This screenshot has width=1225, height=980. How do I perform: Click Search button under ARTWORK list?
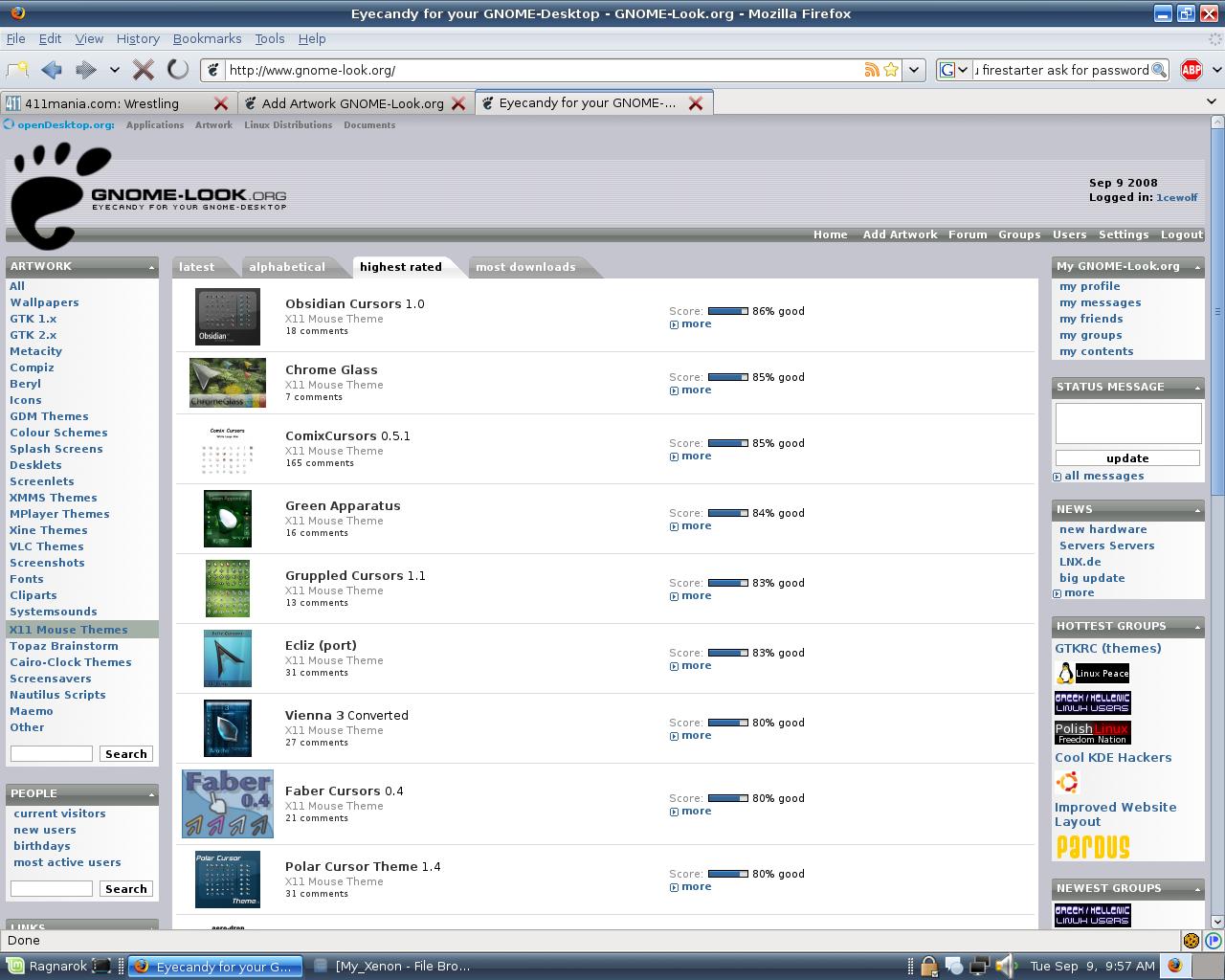[x=126, y=754]
